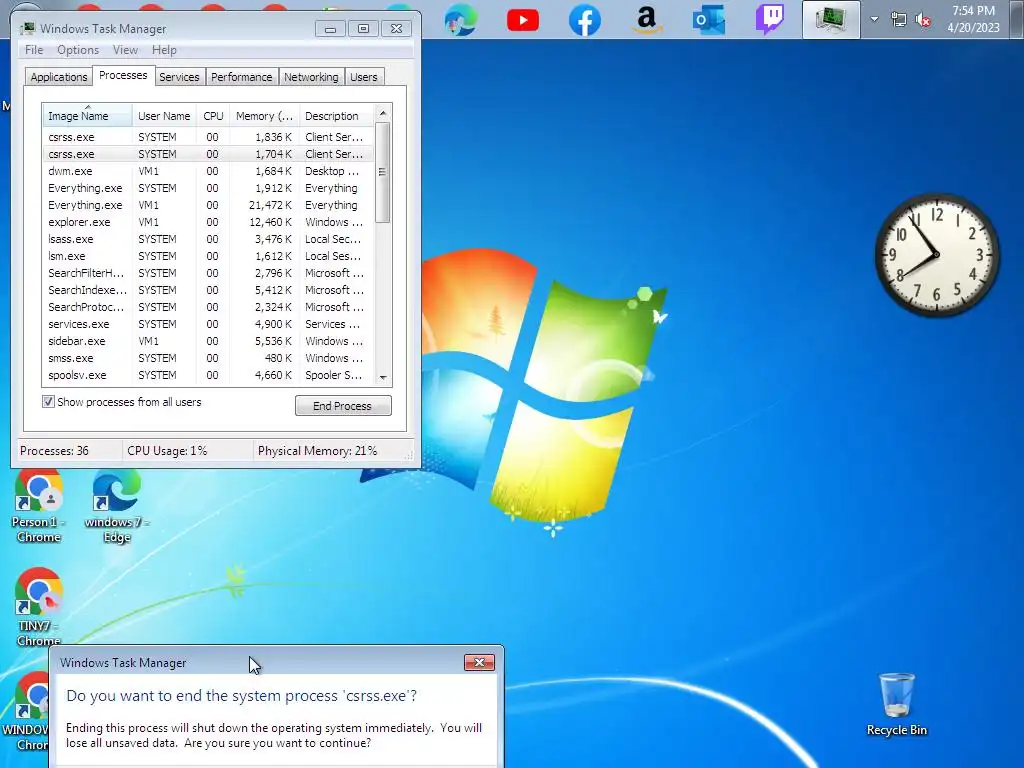This screenshot has width=1024, height=768.
Task: Sort by the CPU column header
Action: (213, 116)
